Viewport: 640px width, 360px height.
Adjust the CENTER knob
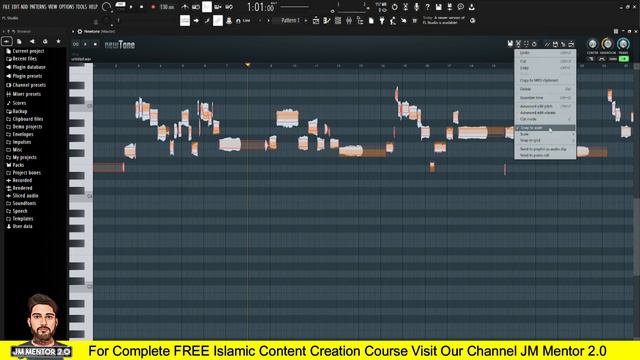[592, 44]
